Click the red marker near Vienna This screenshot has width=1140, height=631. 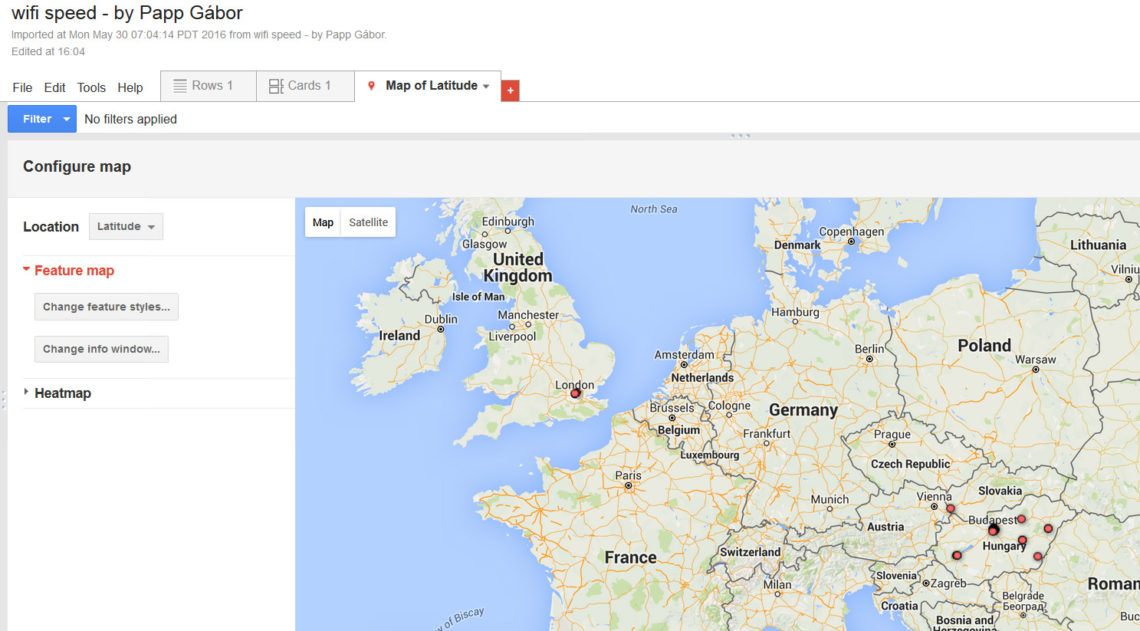click(950, 509)
